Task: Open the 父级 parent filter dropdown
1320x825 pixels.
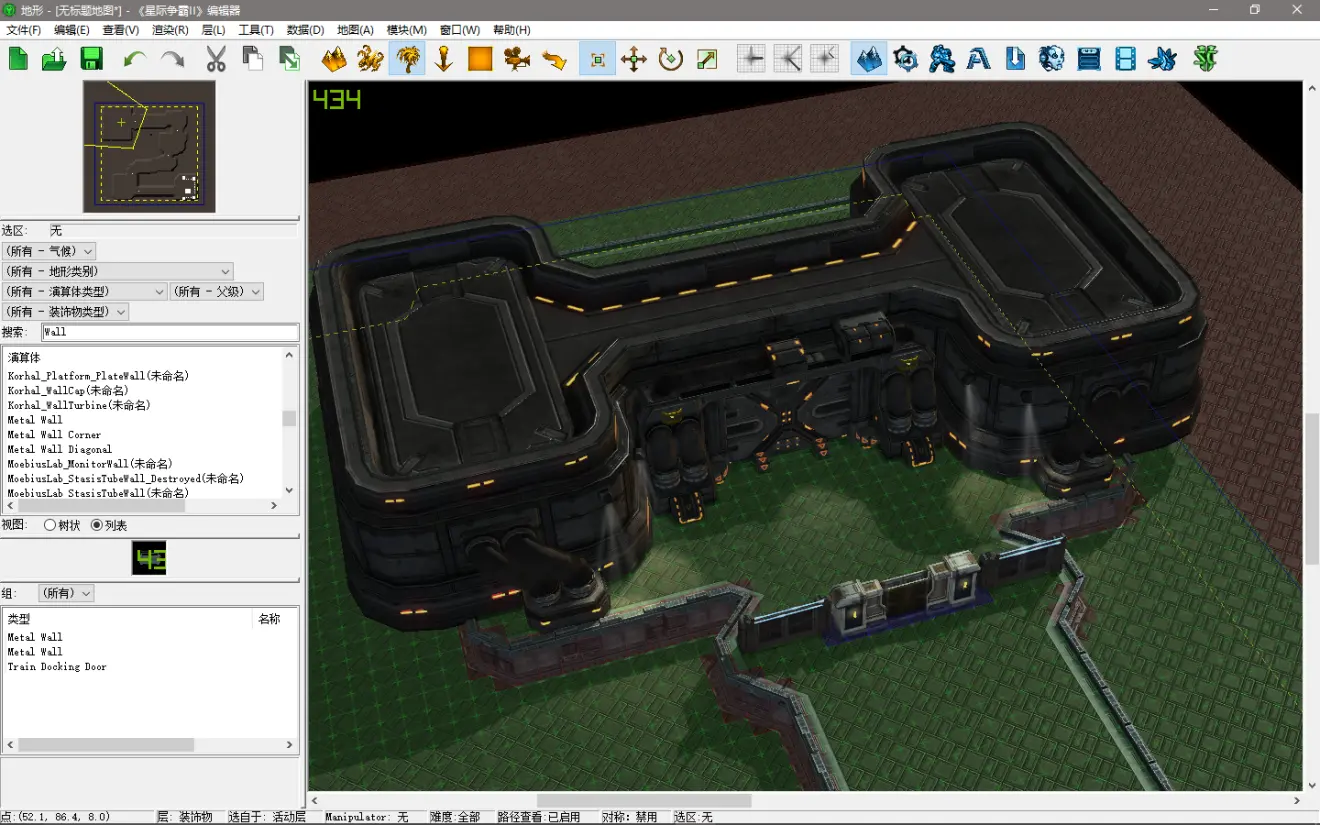Action: (x=217, y=291)
